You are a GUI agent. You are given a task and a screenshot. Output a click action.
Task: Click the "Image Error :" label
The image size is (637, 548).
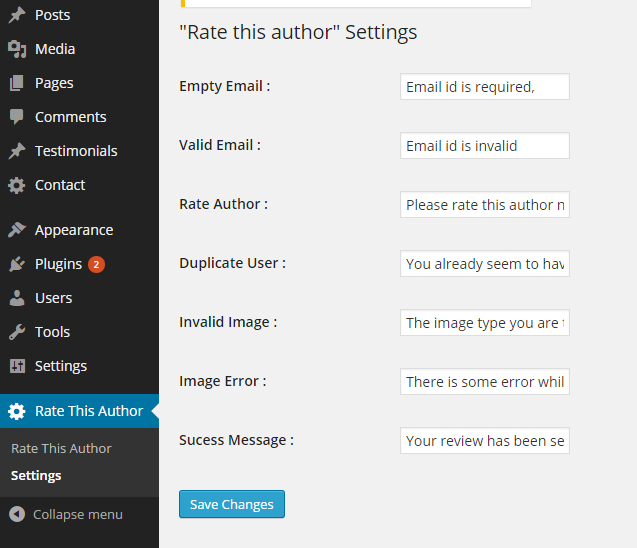223,381
